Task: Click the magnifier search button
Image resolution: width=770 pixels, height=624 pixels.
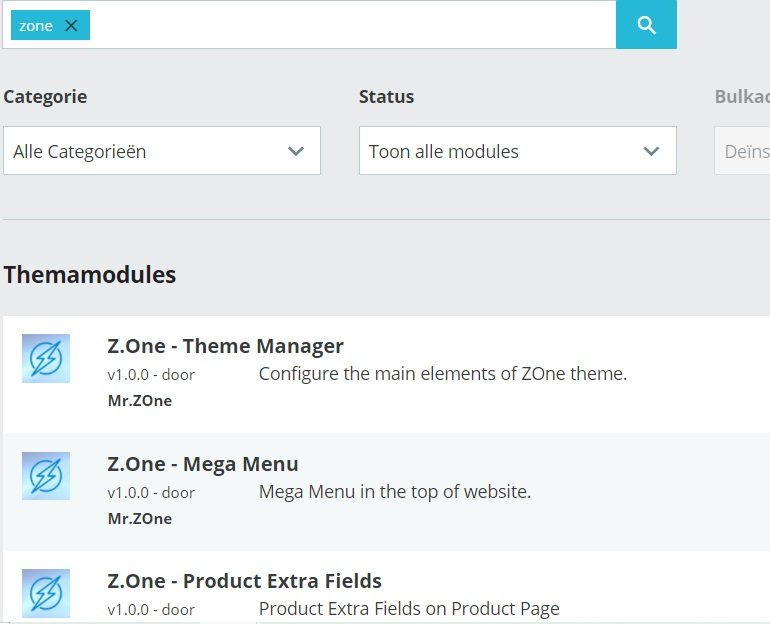Action: [646, 25]
